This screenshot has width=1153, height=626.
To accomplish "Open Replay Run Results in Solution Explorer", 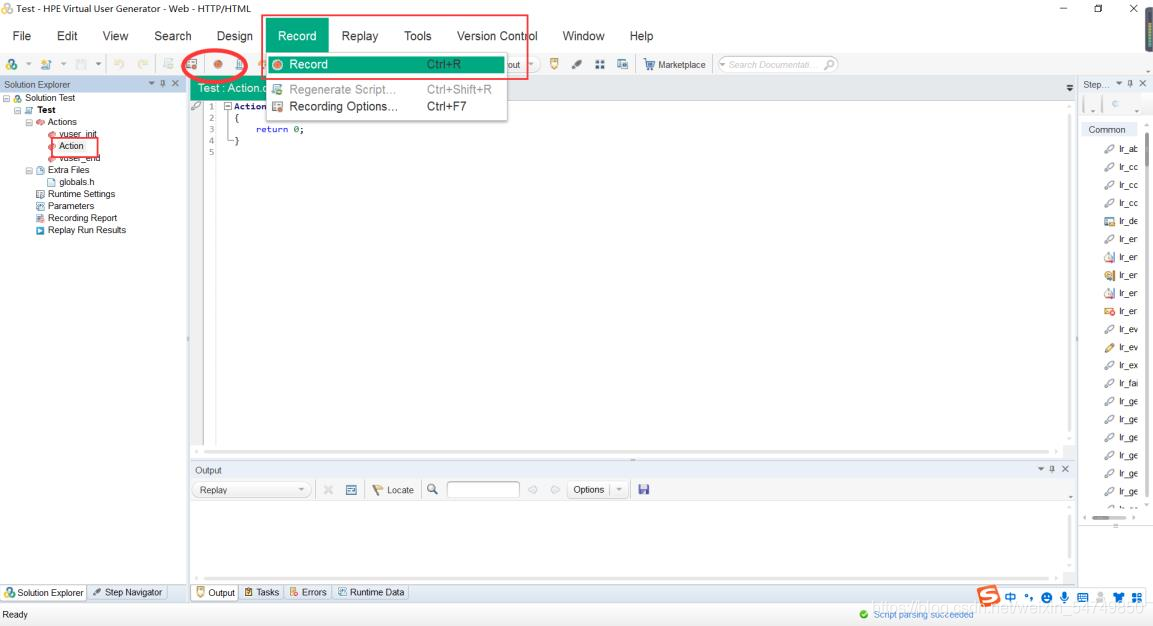I will (86, 230).
